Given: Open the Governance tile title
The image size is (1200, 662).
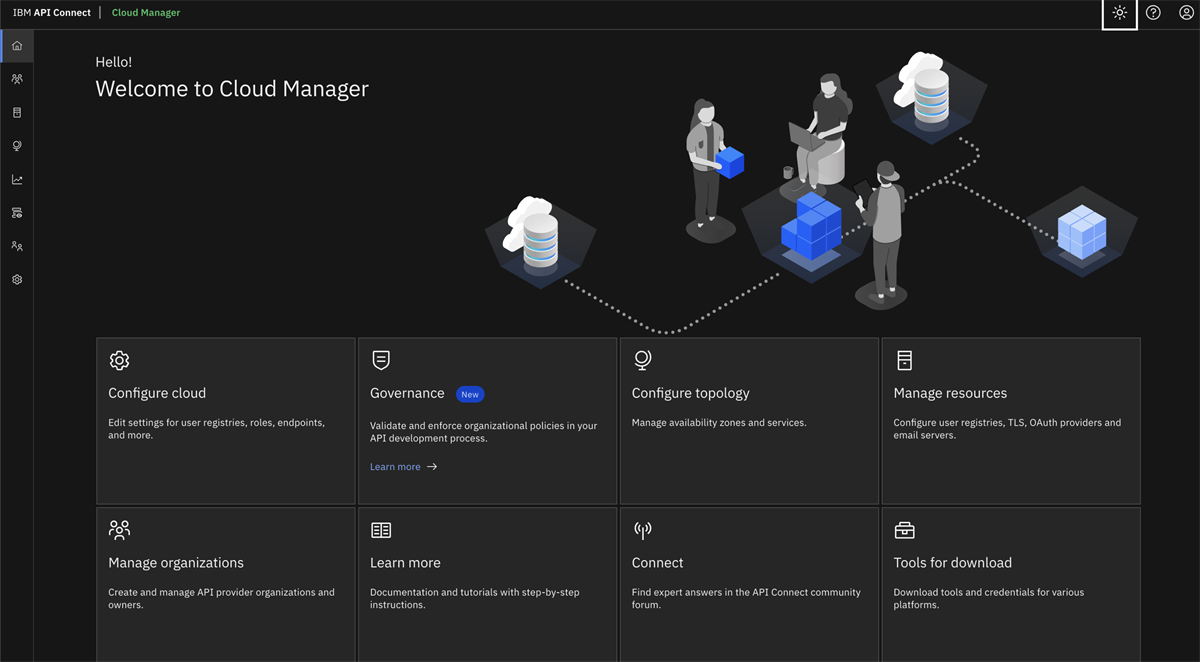Looking at the screenshot, I should [x=407, y=394].
